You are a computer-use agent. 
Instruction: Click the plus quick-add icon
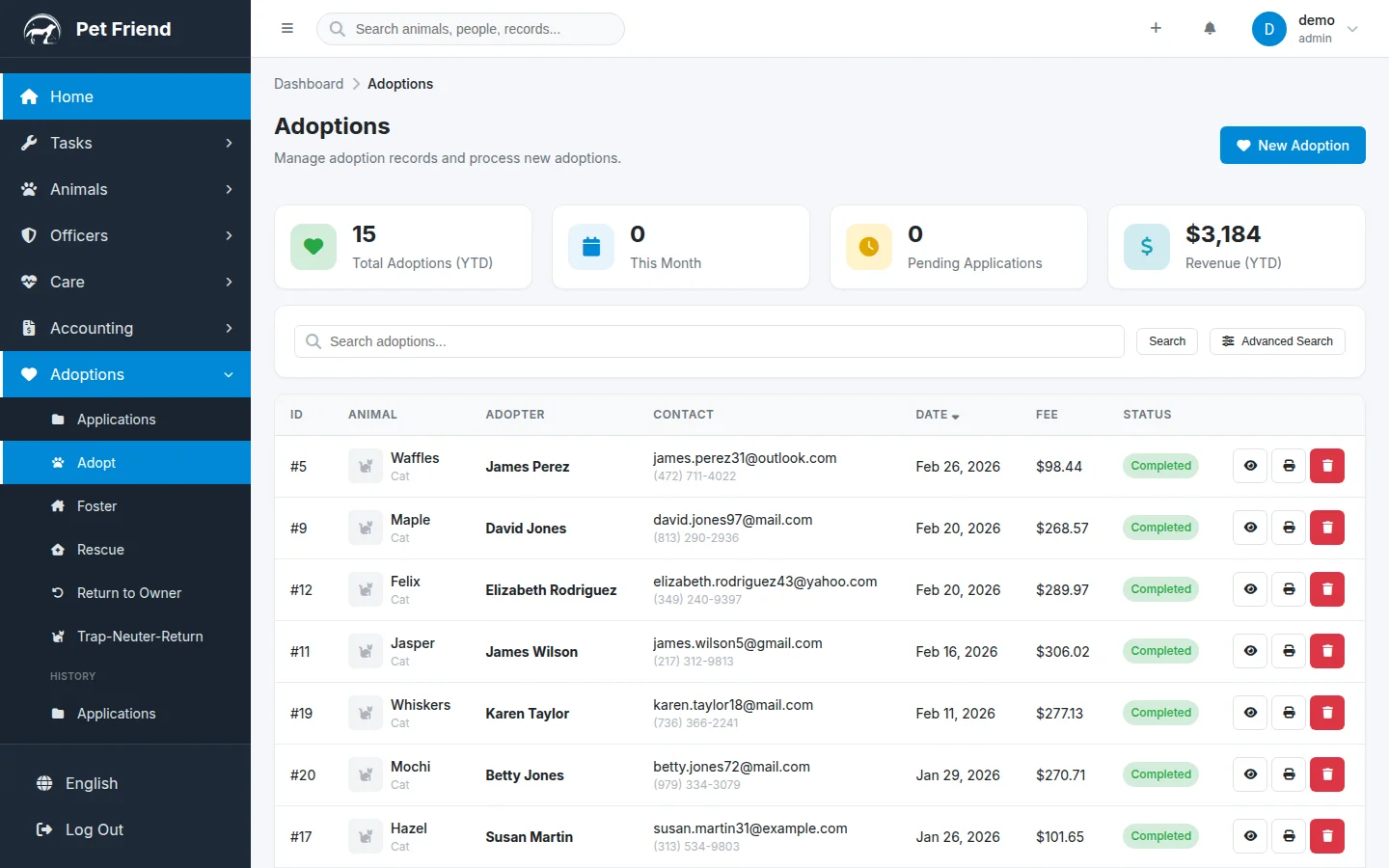pos(1156,29)
